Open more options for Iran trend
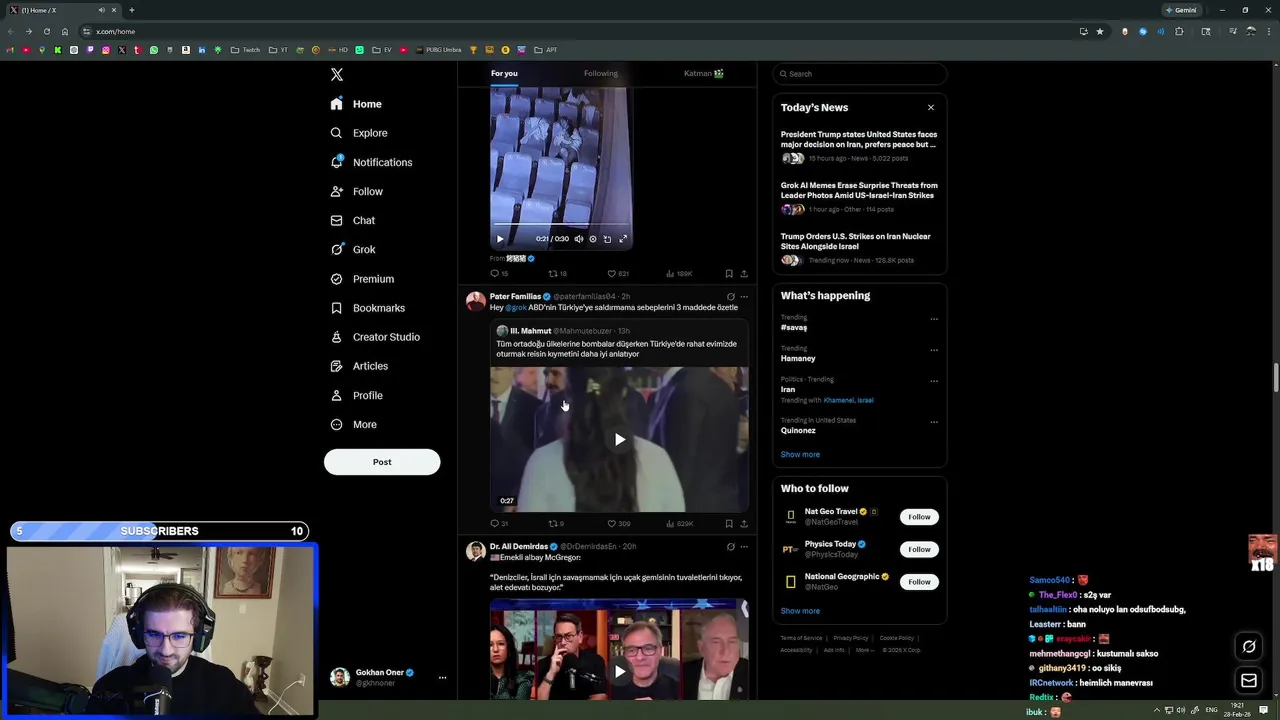The height and width of the screenshot is (720, 1280). point(934,381)
